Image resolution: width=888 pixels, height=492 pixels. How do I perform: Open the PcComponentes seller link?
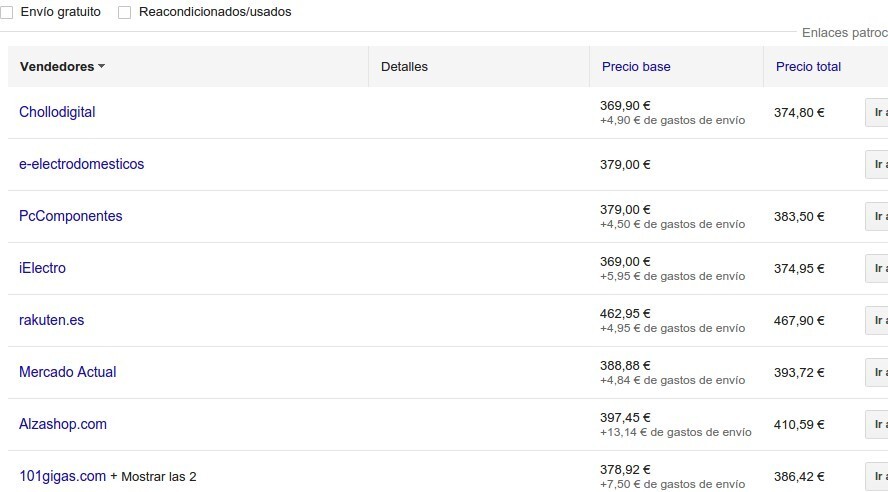tap(71, 216)
